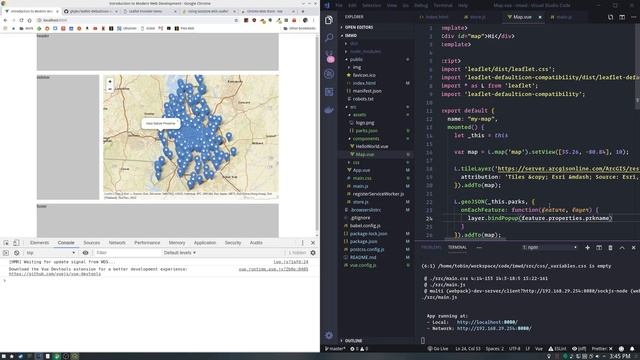The height and width of the screenshot is (360, 640).
Task: Zoom out on the Leaflet map
Action: coord(110,89)
